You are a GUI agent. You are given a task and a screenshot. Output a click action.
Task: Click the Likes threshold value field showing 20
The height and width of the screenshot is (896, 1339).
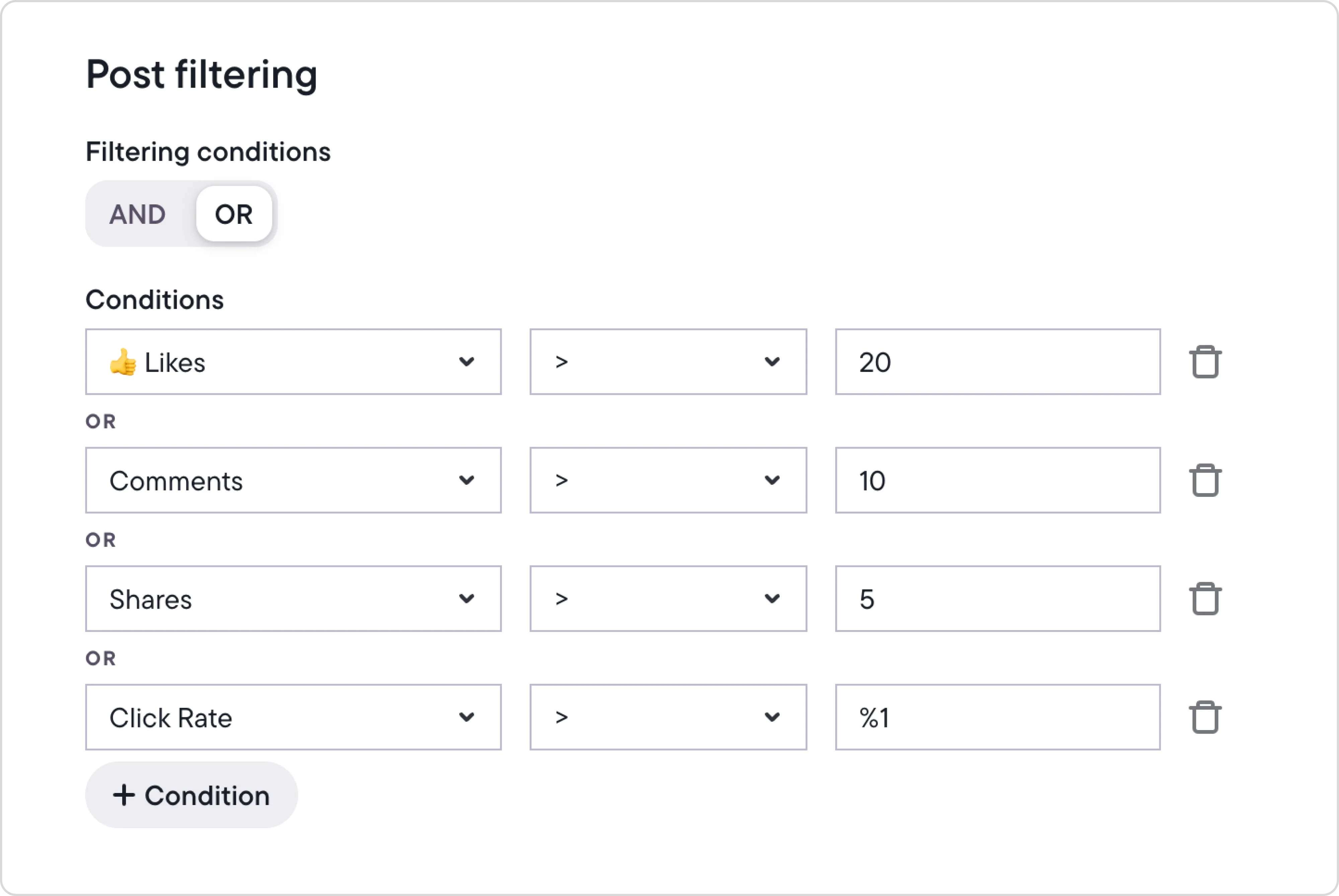click(997, 362)
